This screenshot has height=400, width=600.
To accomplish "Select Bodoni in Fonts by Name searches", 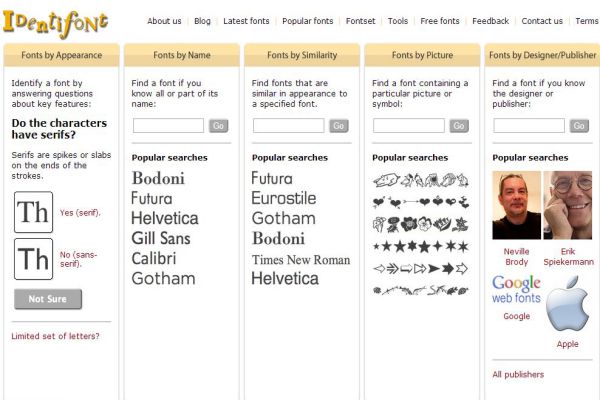I will click(x=158, y=178).
